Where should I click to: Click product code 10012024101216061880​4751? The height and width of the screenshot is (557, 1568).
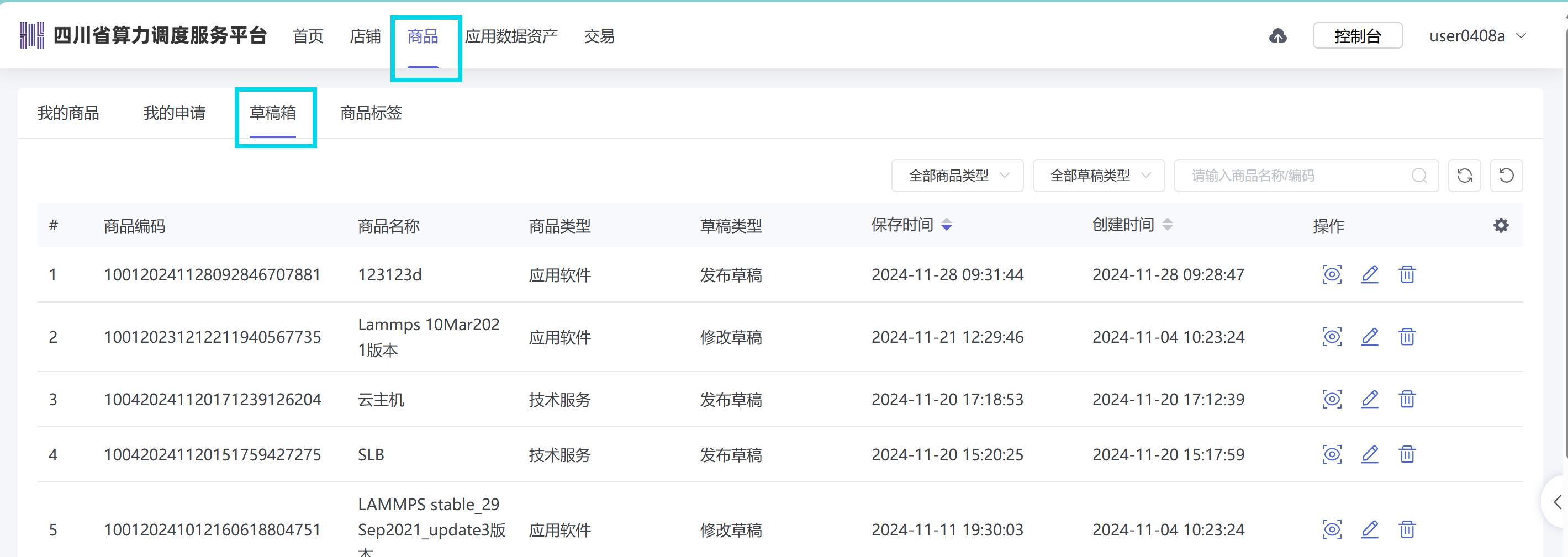point(213,529)
